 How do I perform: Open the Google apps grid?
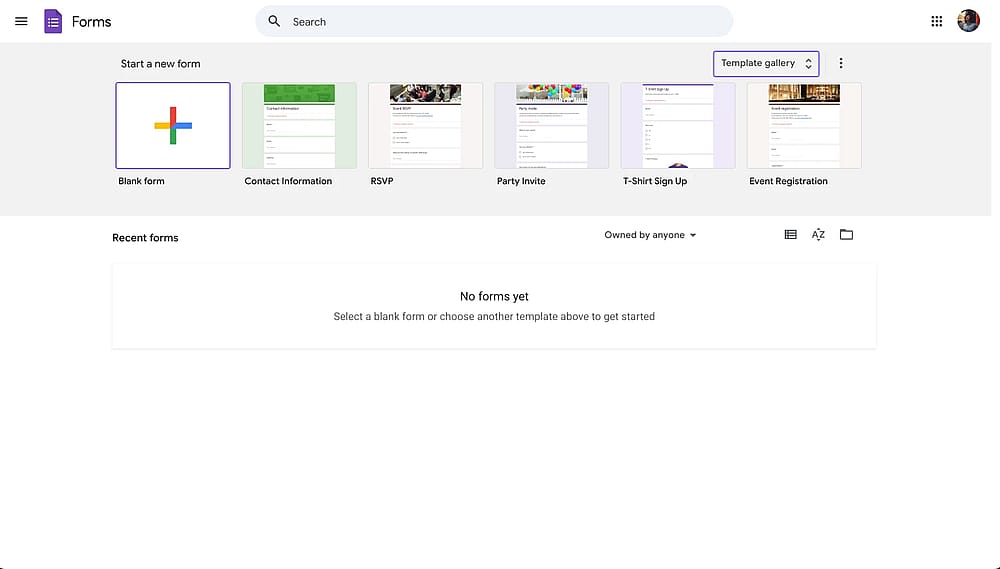[936, 22]
